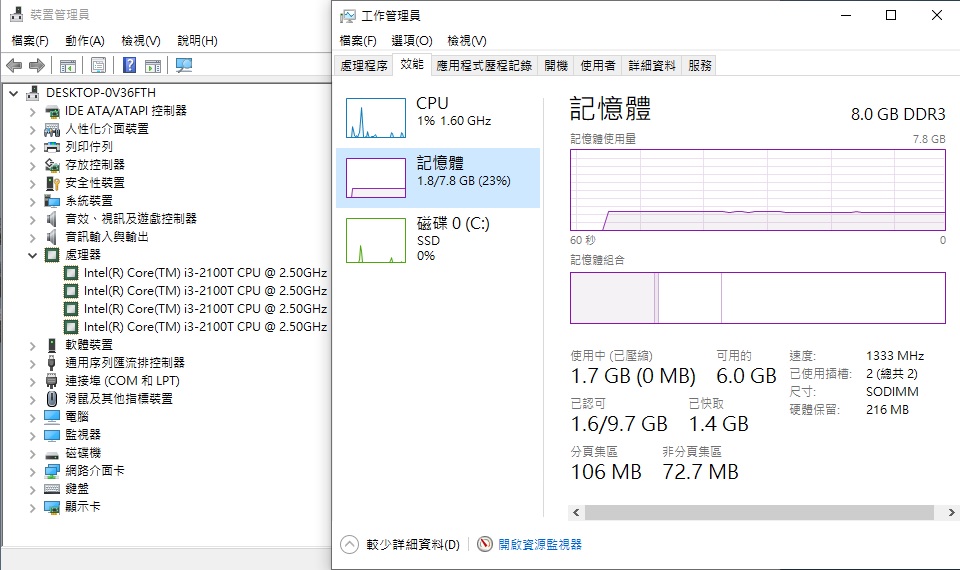
Task: Select the 滑鼠及其他指標裝置 mouse icon
Action: click(52, 399)
